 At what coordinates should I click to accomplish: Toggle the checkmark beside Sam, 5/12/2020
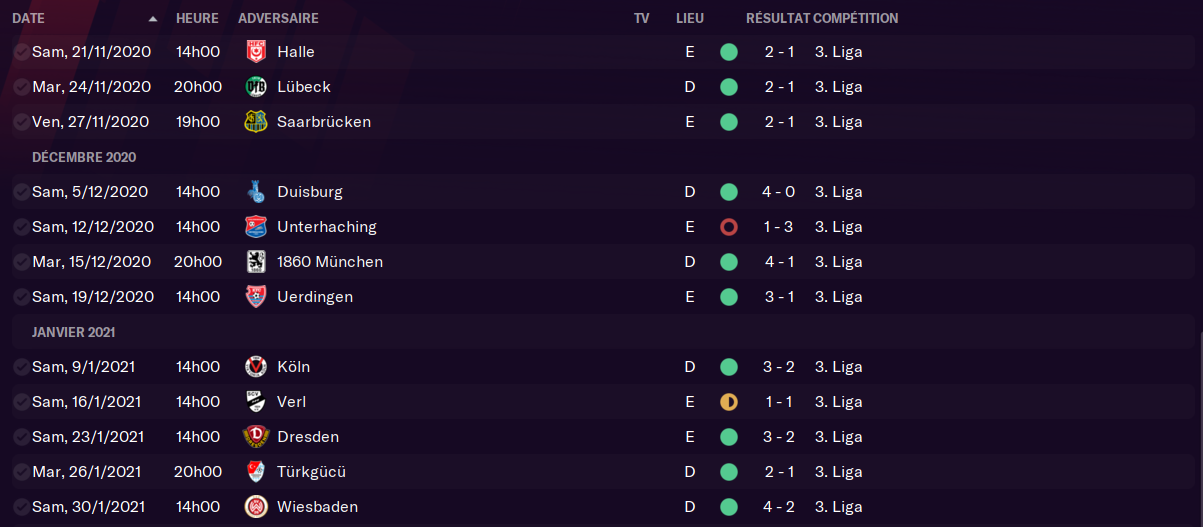click(x=21, y=192)
